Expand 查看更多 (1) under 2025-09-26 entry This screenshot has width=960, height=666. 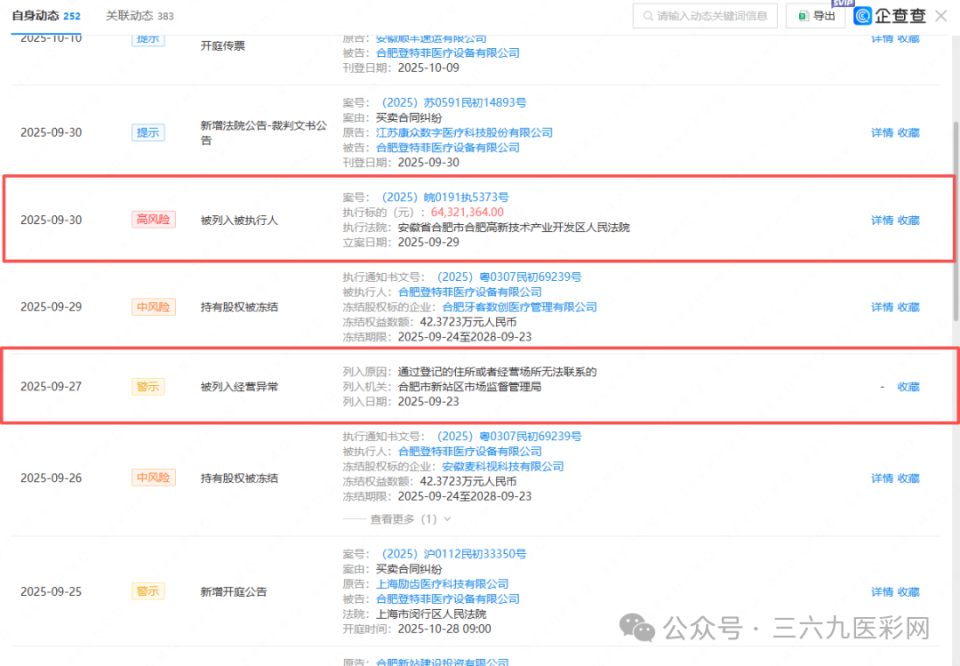pos(410,519)
